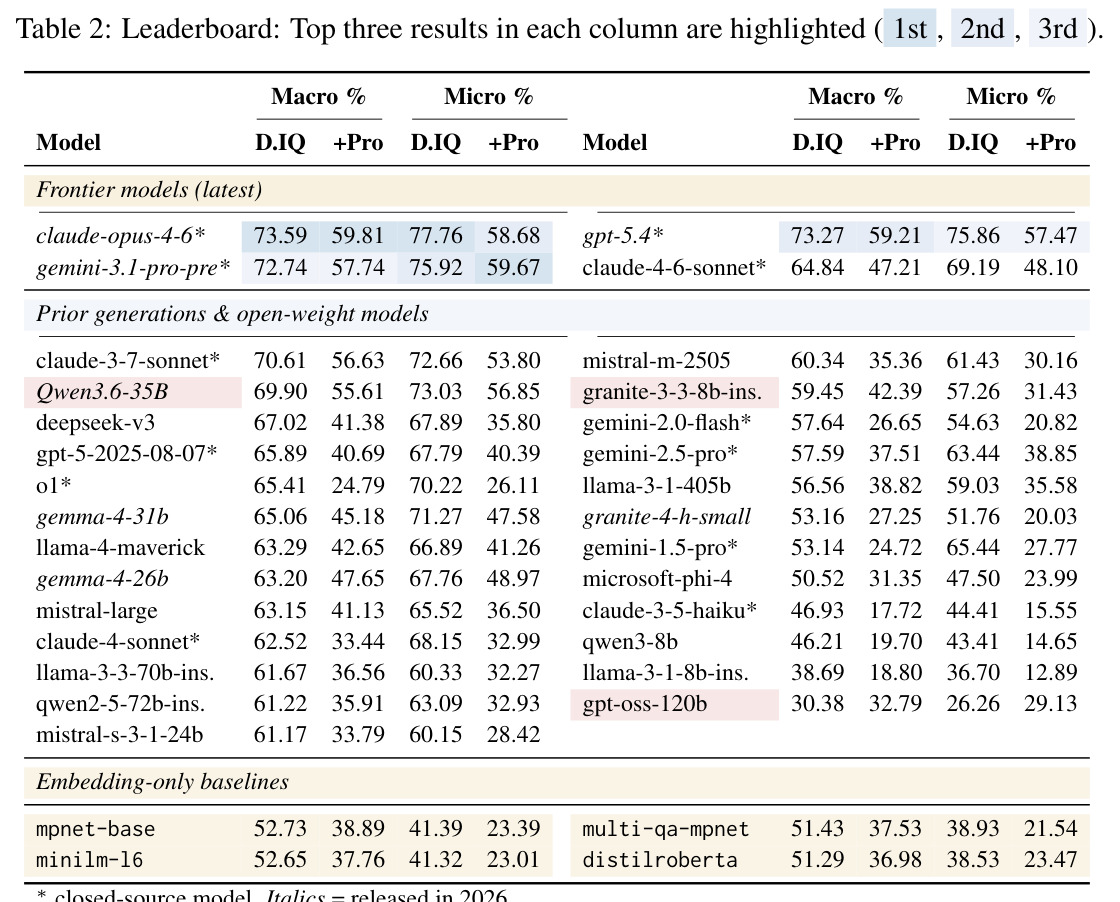Select the value 48.10 for claude-4-6-sonnet
The height and width of the screenshot is (902, 1120).
[x=1050, y=268]
